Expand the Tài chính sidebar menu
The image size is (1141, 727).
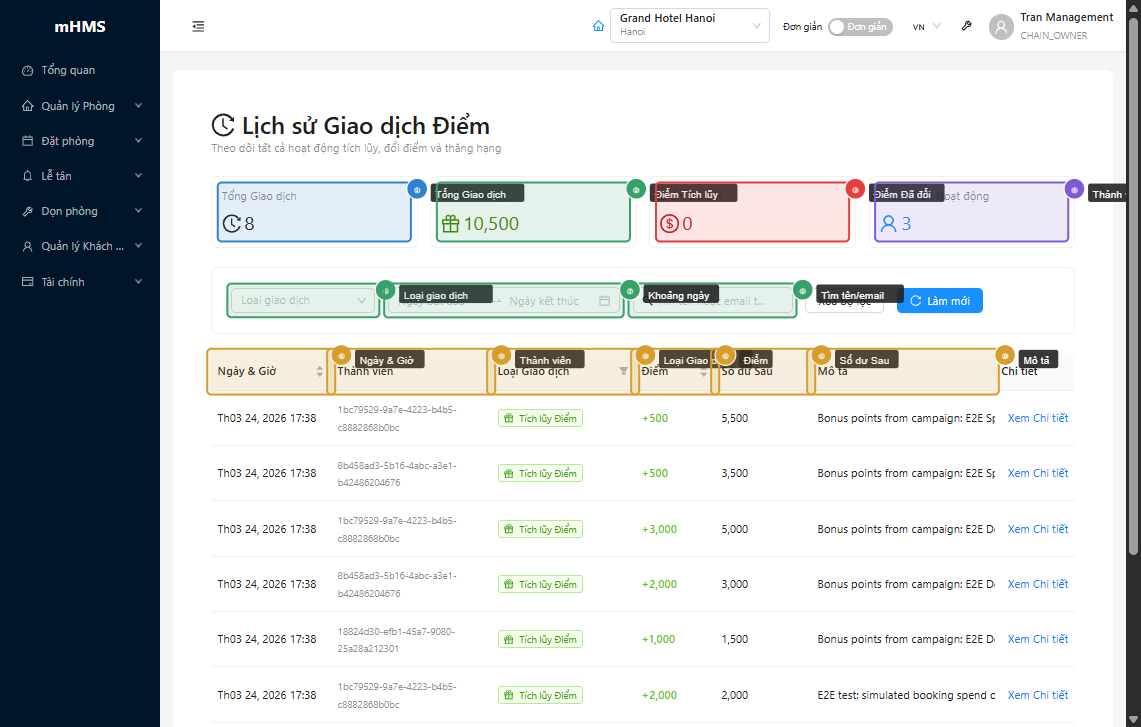pos(80,282)
